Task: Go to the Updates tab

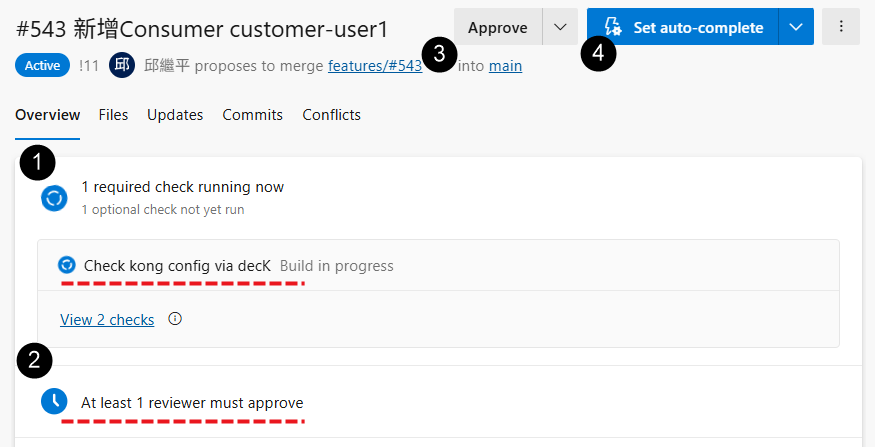Action: coord(175,115)
